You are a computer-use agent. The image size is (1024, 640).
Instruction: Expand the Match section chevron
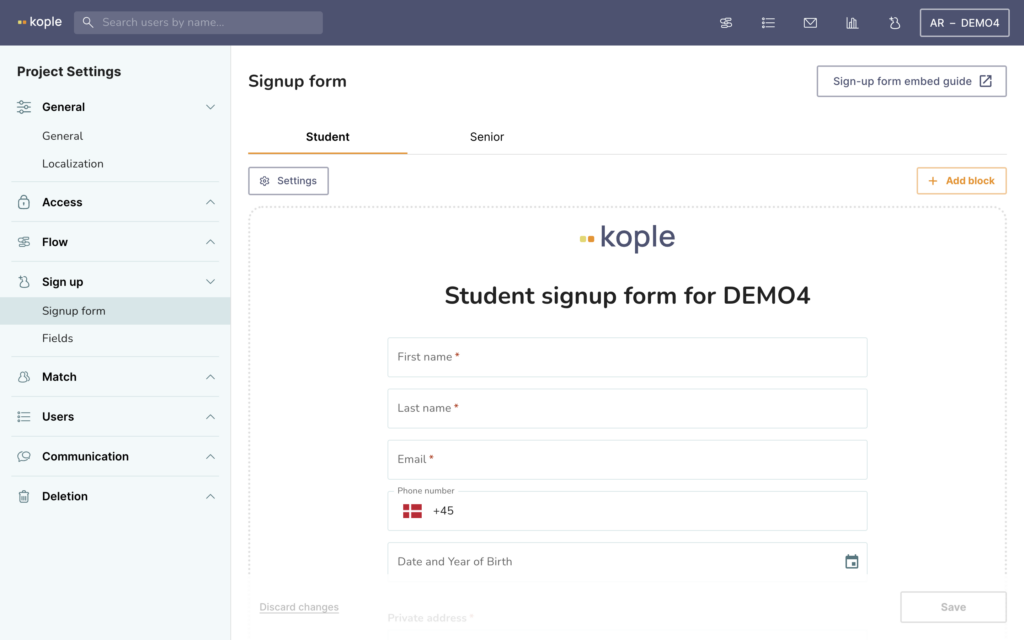click(x=210, y=377)
